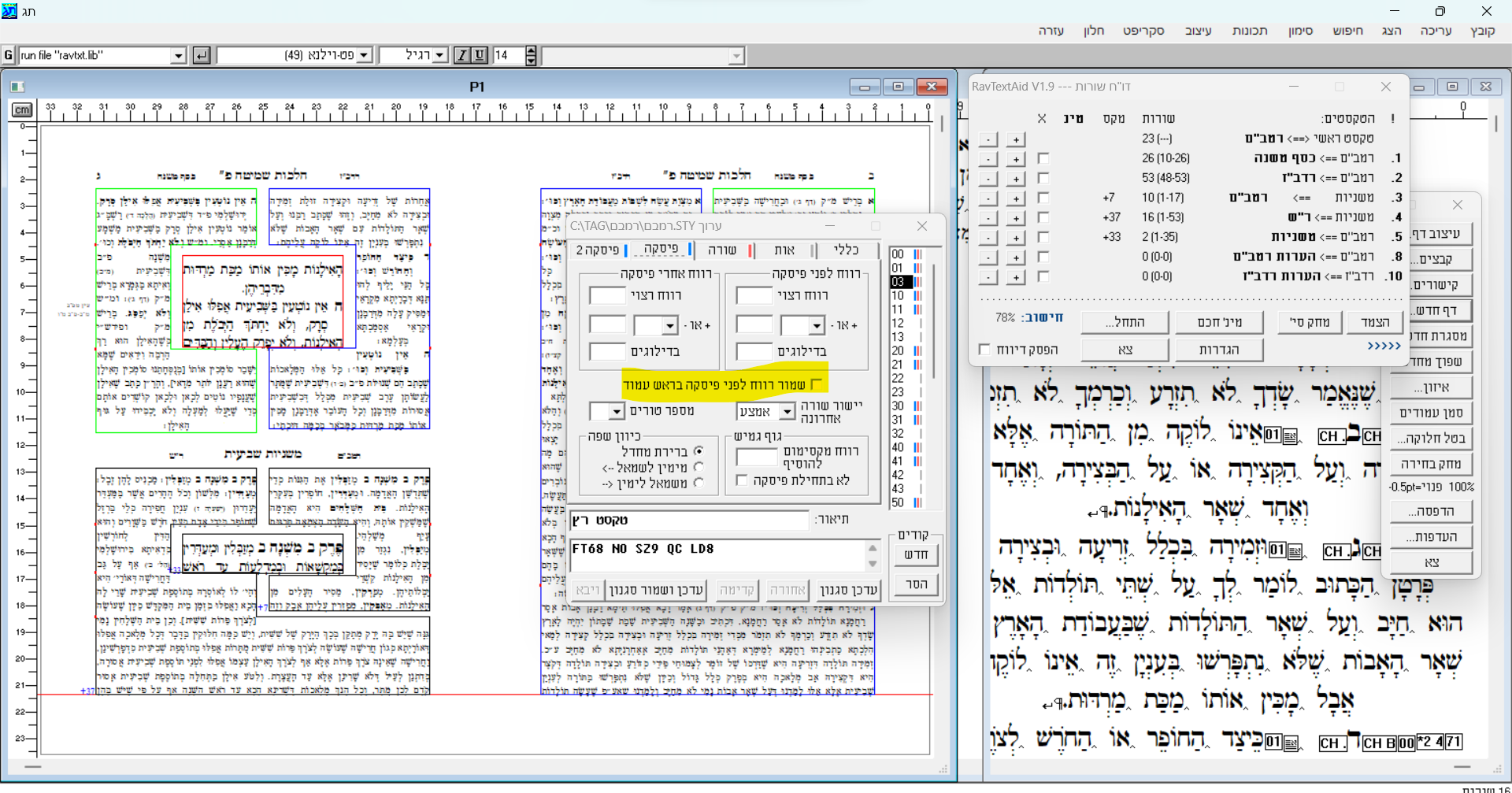Viewport: 1512px width, 793px height.
Task: Select the מימין לשמאל radio button
Action: 699,468
